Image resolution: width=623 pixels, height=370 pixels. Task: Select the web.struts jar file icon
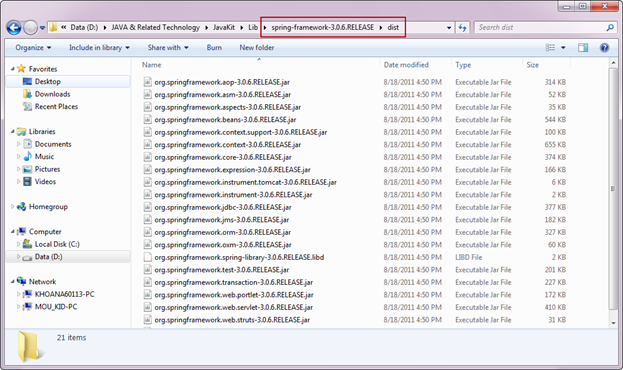click(x=147, y=320)
